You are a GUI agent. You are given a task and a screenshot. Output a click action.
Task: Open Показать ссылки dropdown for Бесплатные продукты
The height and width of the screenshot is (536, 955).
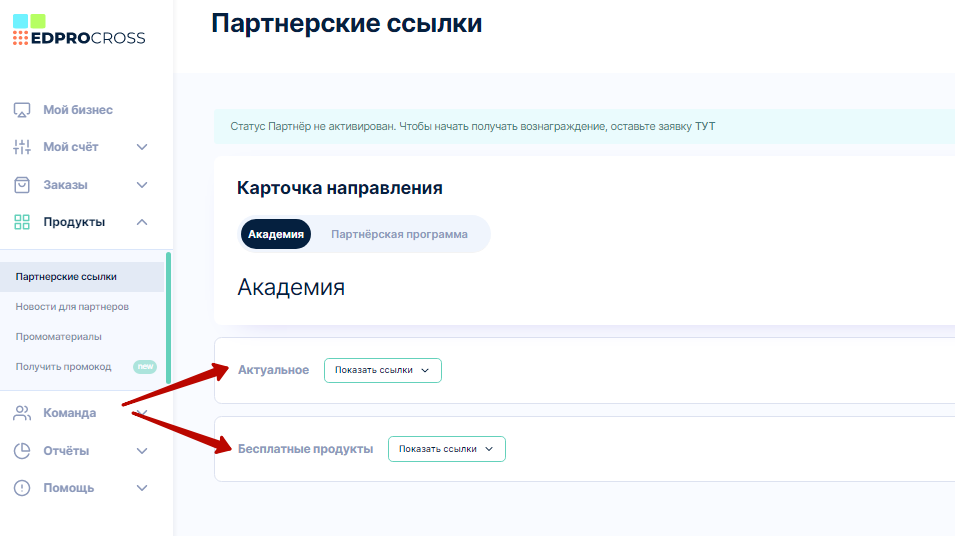pos(446,449)
